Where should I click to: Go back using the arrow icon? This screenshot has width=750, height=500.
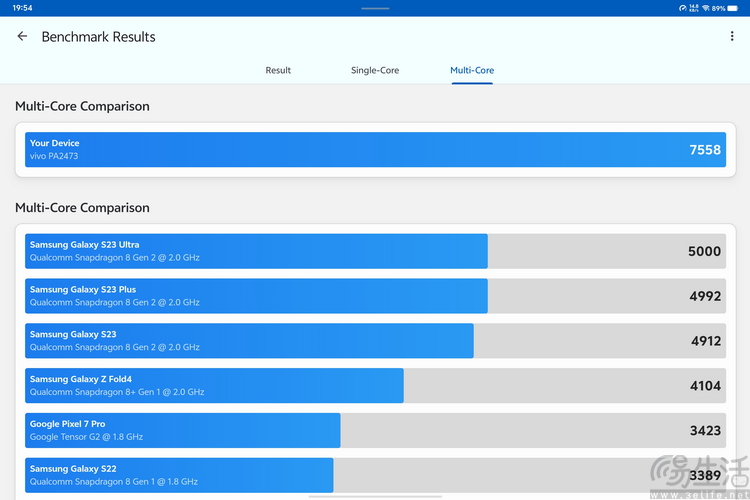coord(22,36)
